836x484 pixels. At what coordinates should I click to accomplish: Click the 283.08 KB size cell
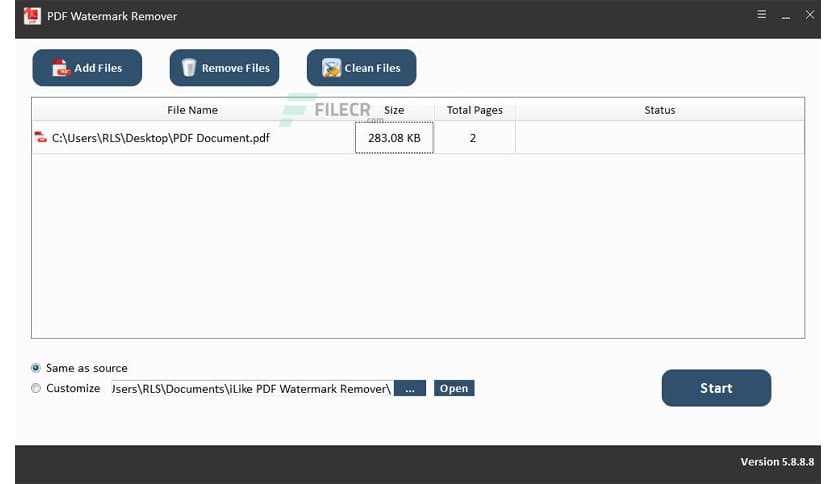click(395, 138)
